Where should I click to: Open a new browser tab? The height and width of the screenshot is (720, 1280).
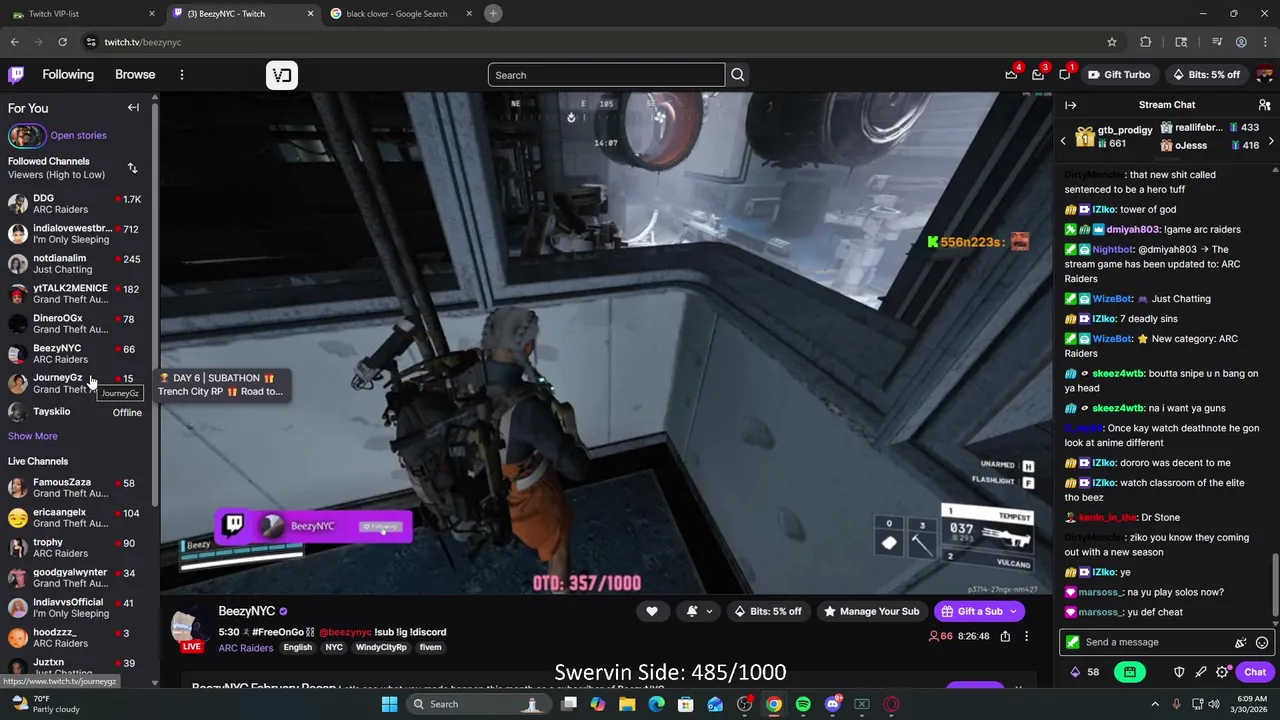coord(493,13)
